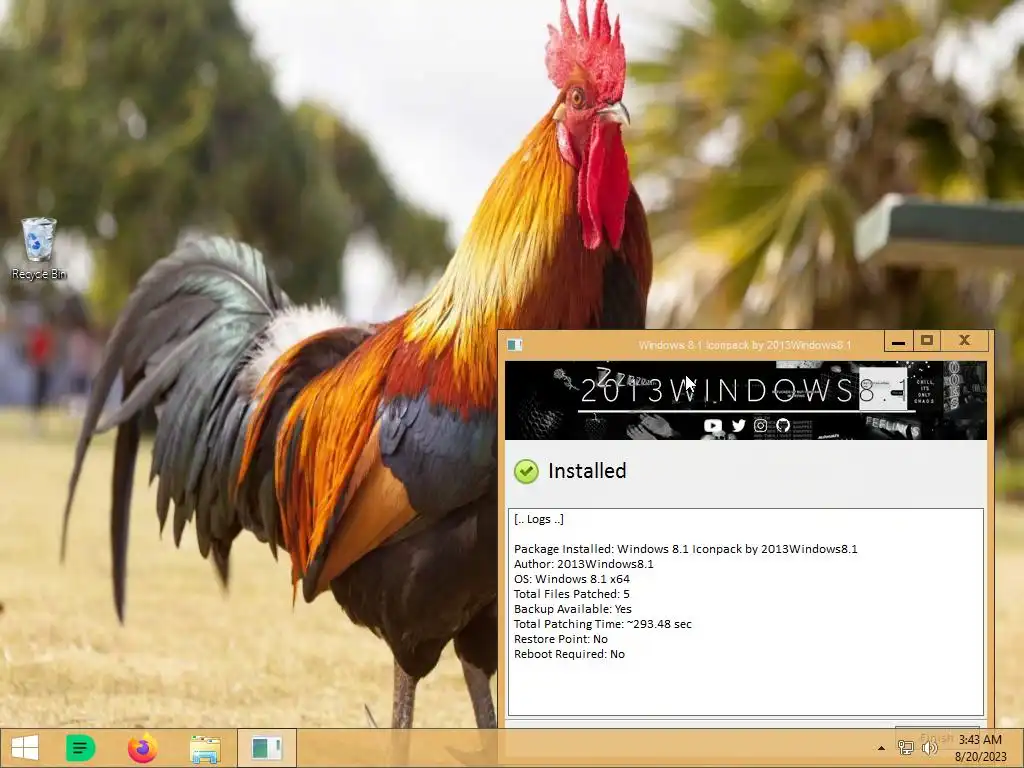Image resolution: width=1024 pixels, height=768 pixels.
Task: Click 'Total Patching Time' log line
Action: tap(603, 624)
